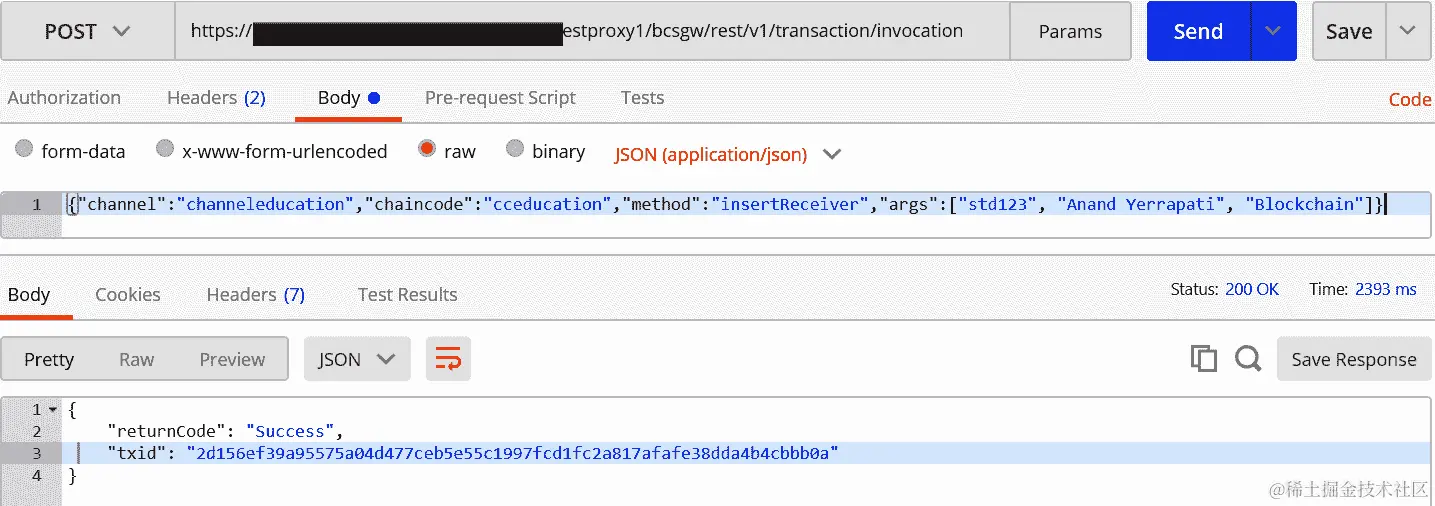Image resolution: width=1435 pixels, height=506 pixels.
Task: Send the request
Action: (x=1198, y=31)
